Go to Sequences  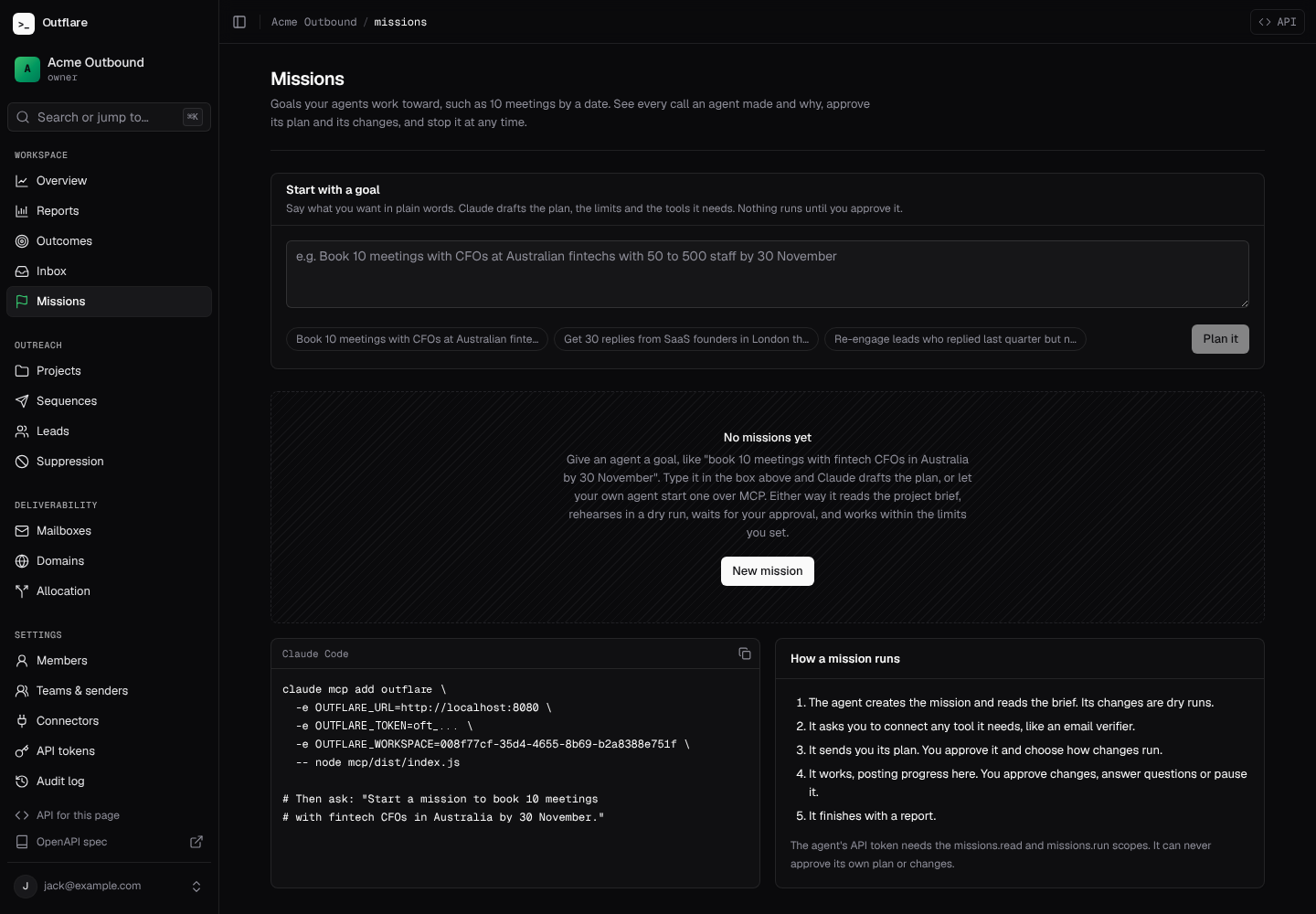coord(109,401)
